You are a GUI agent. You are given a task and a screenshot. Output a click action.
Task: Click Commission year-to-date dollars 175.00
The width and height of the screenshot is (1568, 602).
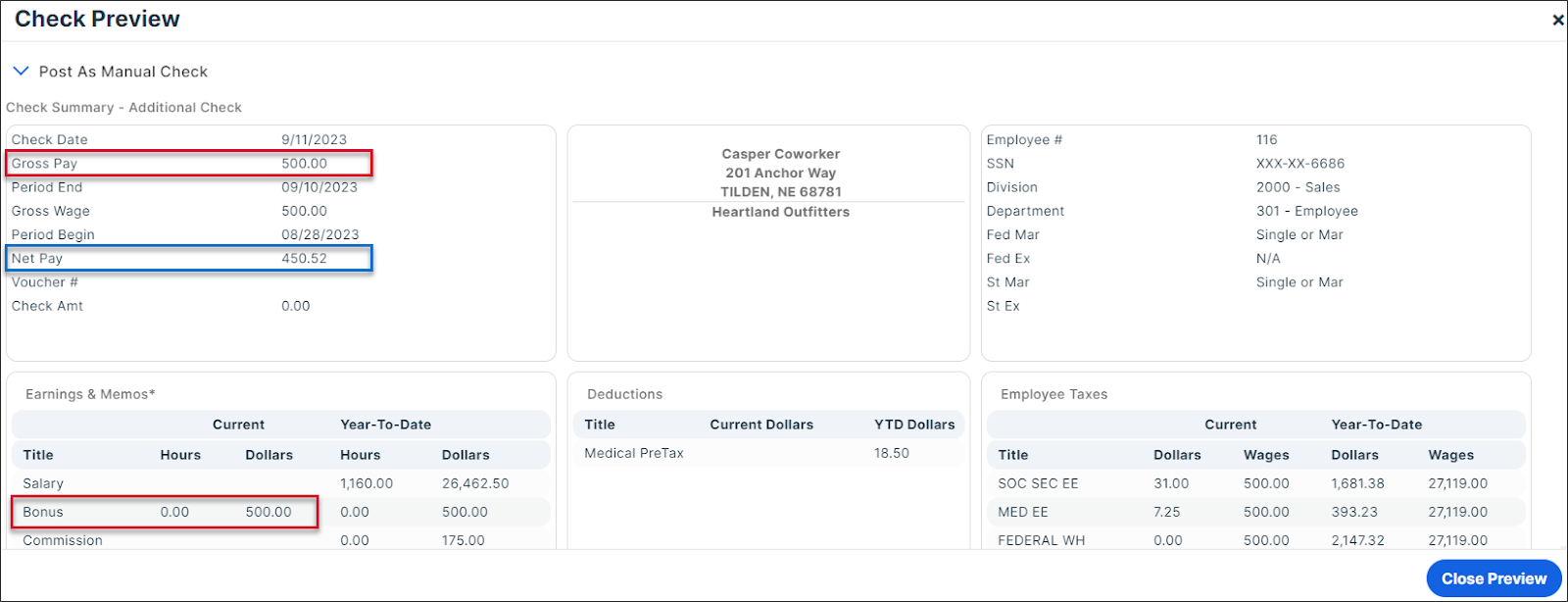click(x=464, y=540)
